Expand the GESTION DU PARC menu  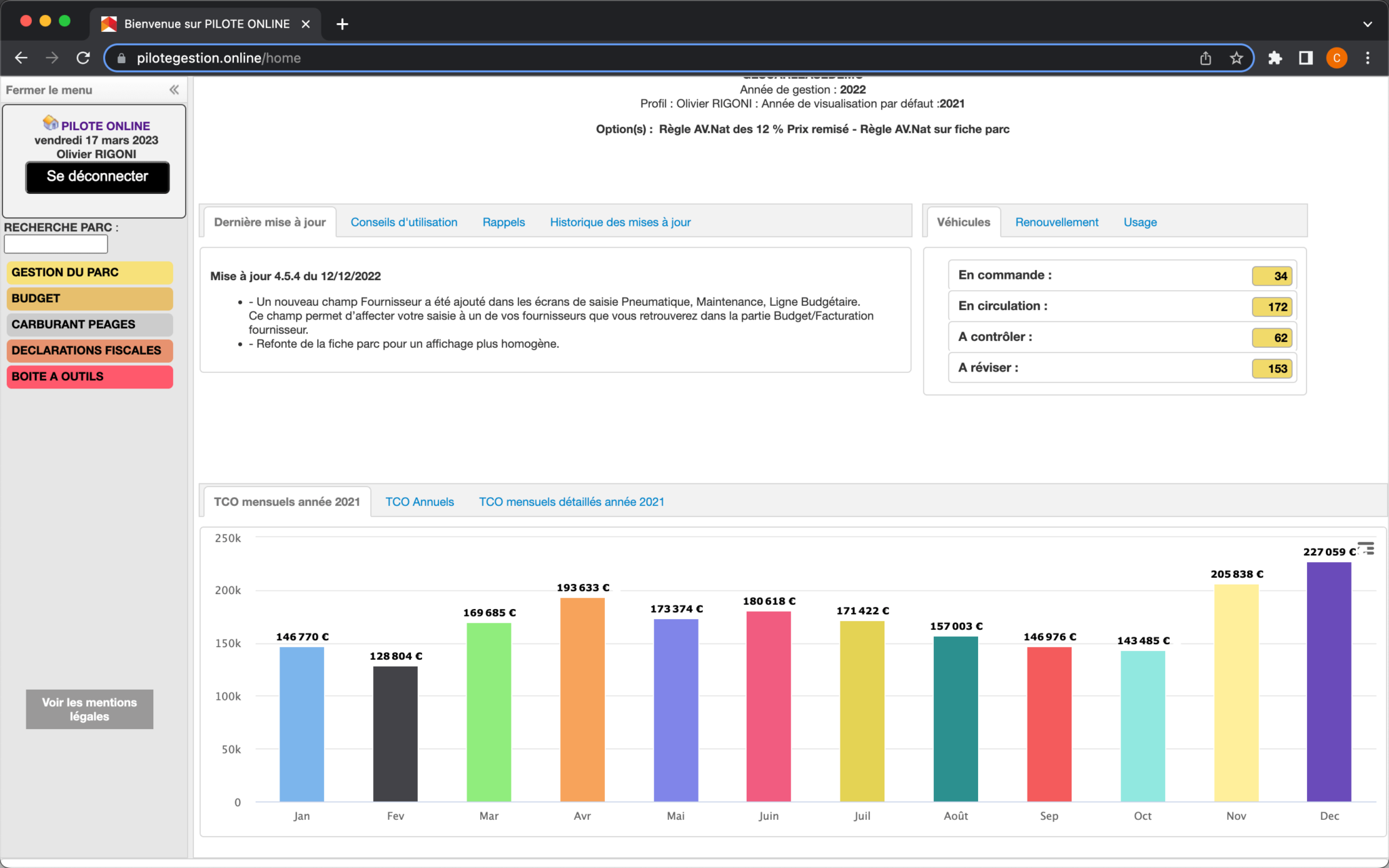click(90, 272)
